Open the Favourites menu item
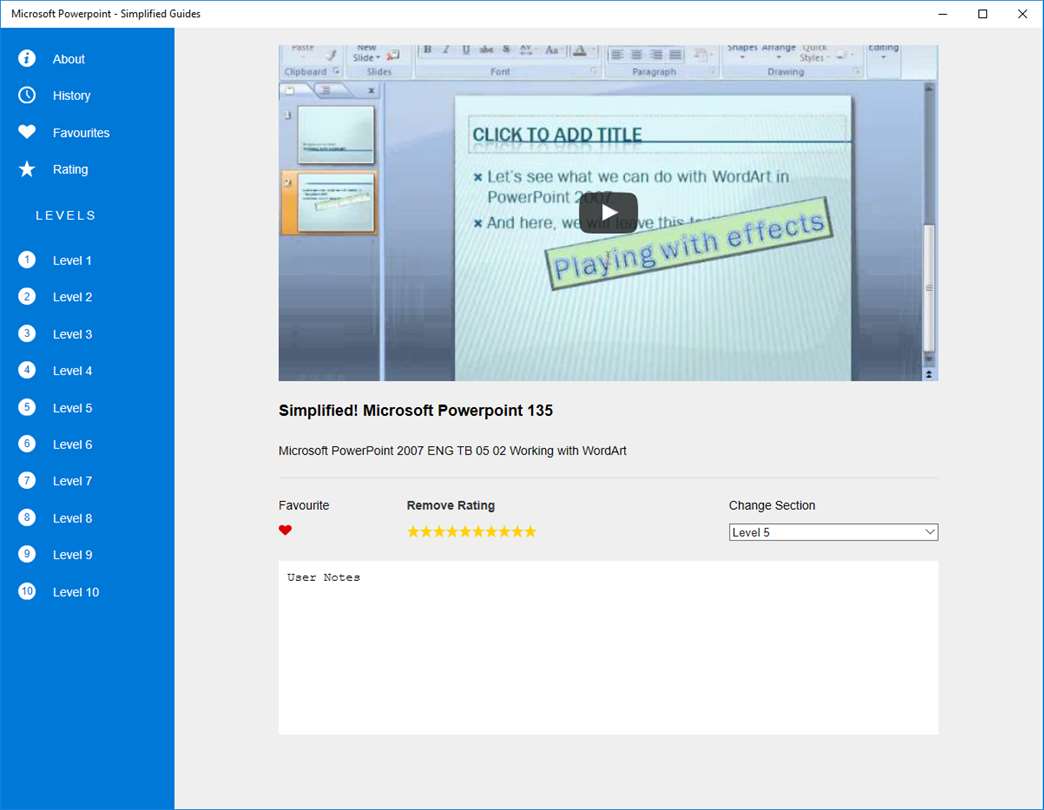Image resolution: width=1044 pixels, height=810 pixels. pos(81,133)
